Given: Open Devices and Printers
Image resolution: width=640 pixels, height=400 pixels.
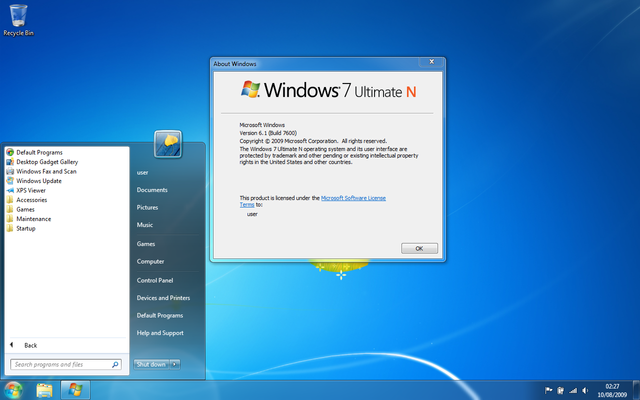Looking at the screenshot, I should [x=163, y=298].
